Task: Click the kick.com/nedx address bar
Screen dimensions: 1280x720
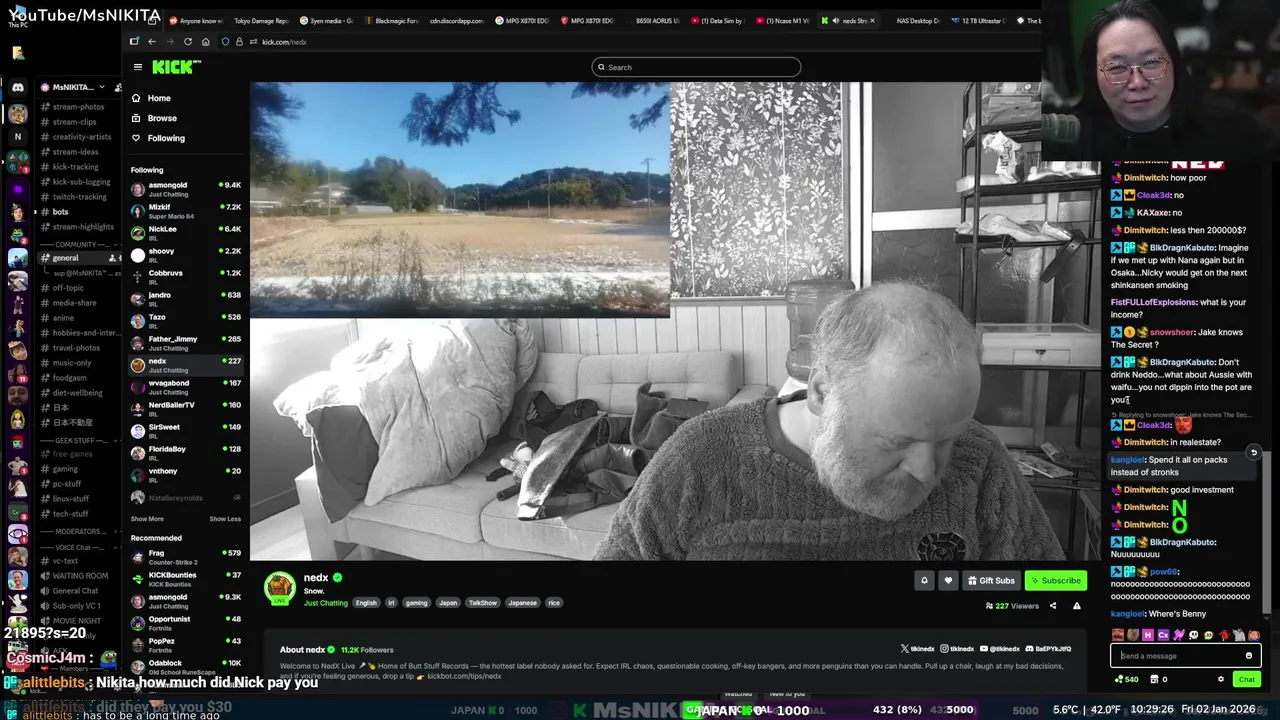Action: [x=284, y=42]
